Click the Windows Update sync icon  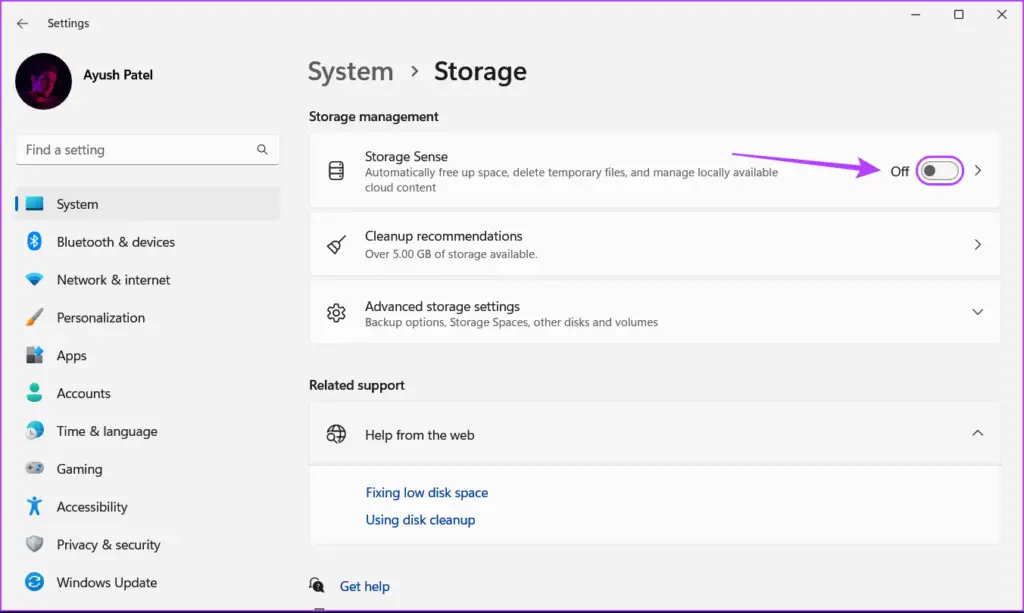(x=35, y=583)
